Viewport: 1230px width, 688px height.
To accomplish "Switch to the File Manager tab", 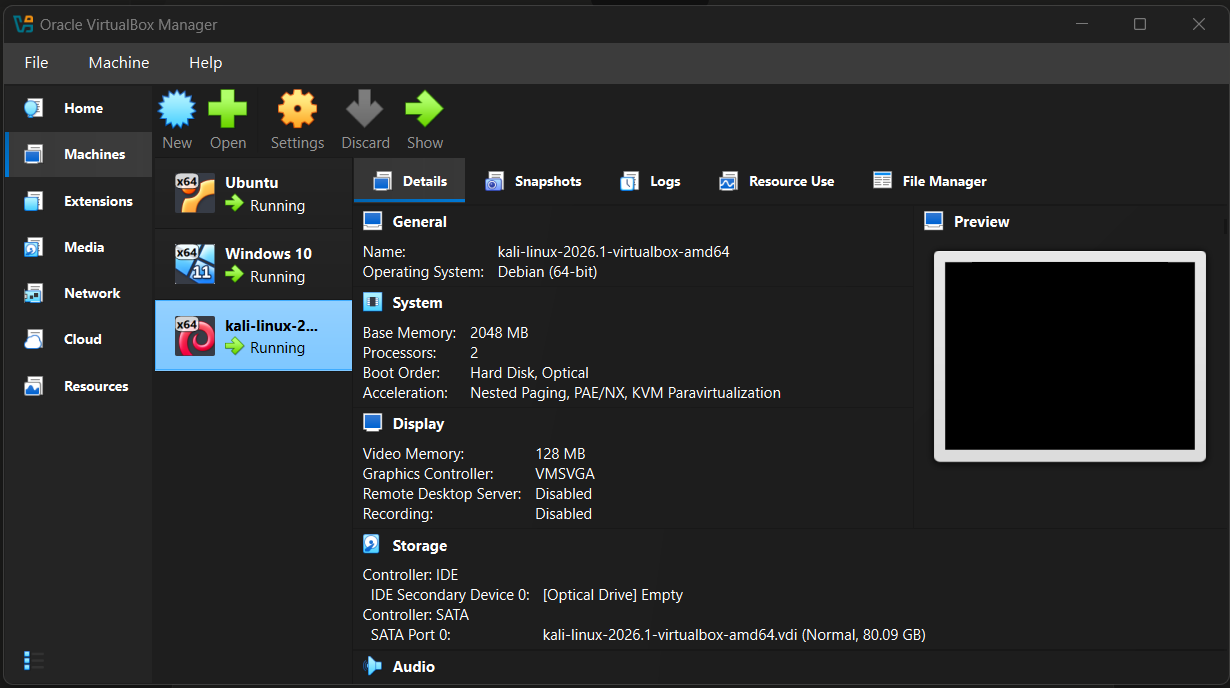I will (x=930, y=181).
